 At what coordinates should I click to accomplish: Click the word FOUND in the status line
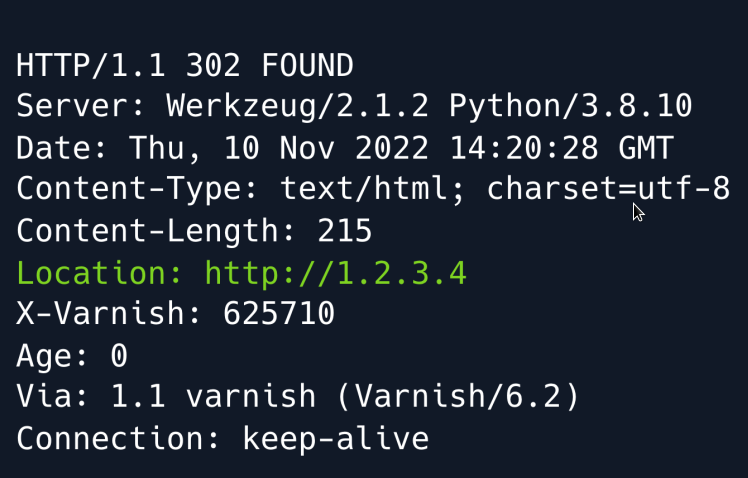coord(307,67)
